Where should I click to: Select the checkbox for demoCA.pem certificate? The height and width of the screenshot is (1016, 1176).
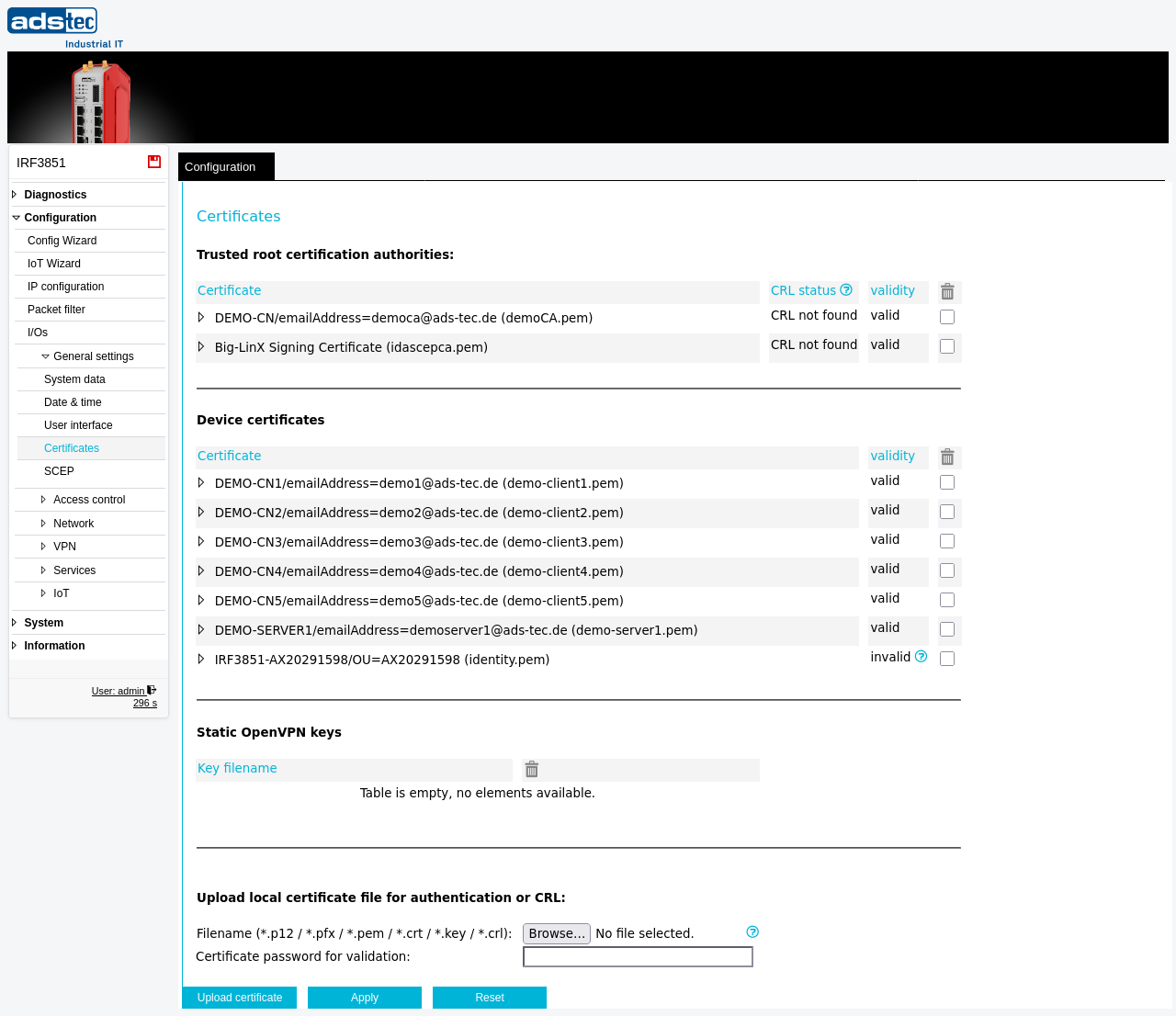click(947, 317)
